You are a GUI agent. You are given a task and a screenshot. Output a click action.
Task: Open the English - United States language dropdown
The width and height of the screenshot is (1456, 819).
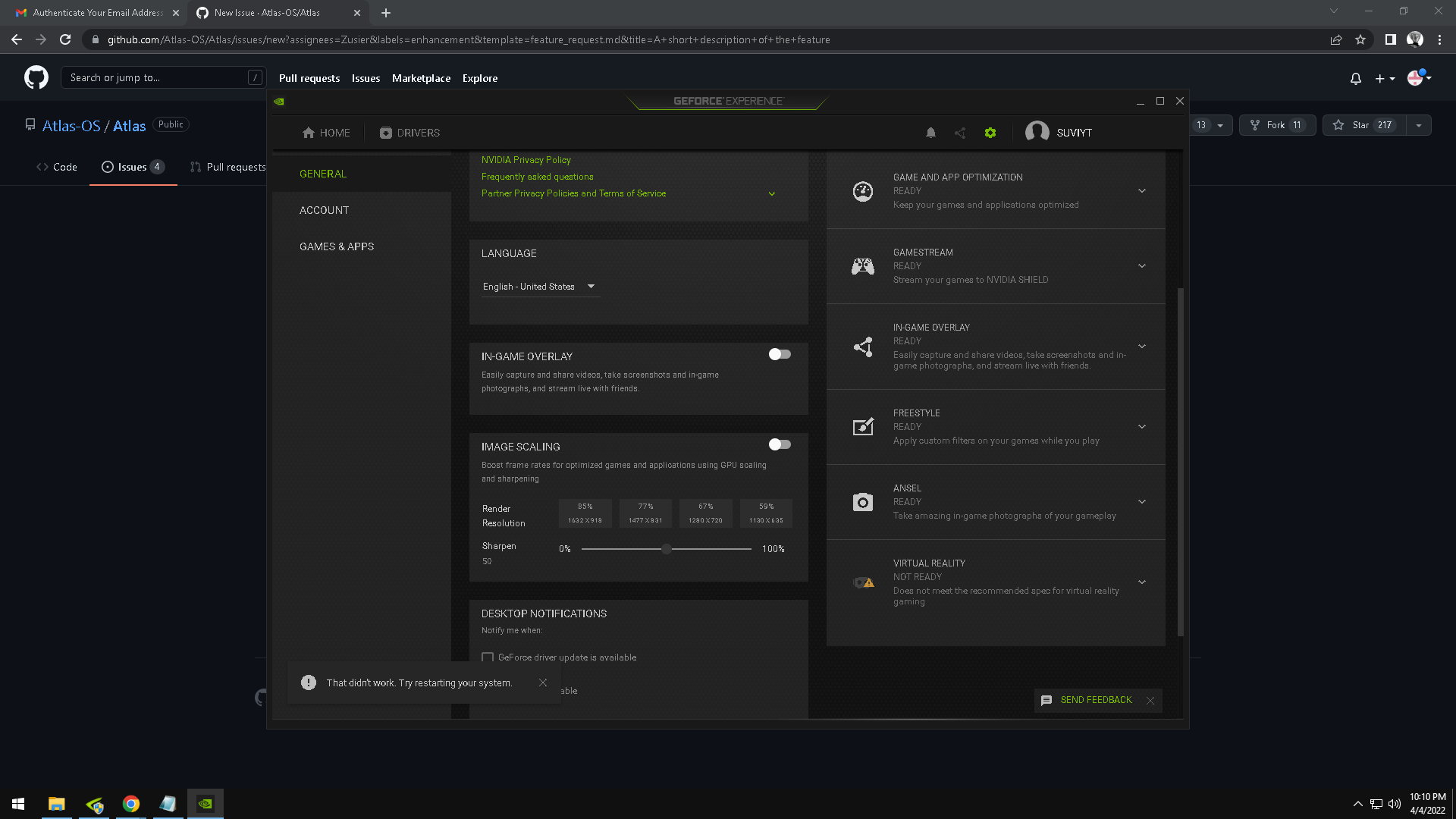[539, 287]
